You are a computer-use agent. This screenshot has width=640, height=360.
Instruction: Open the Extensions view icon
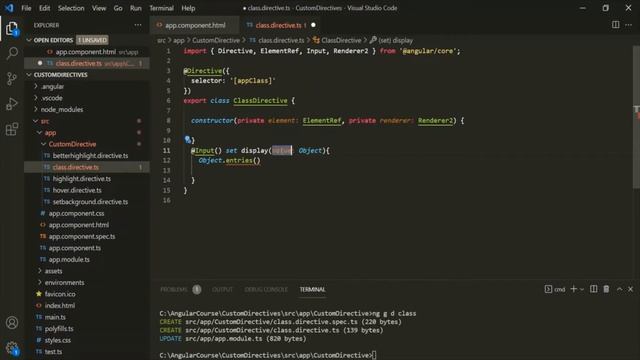tap(12, 129)
